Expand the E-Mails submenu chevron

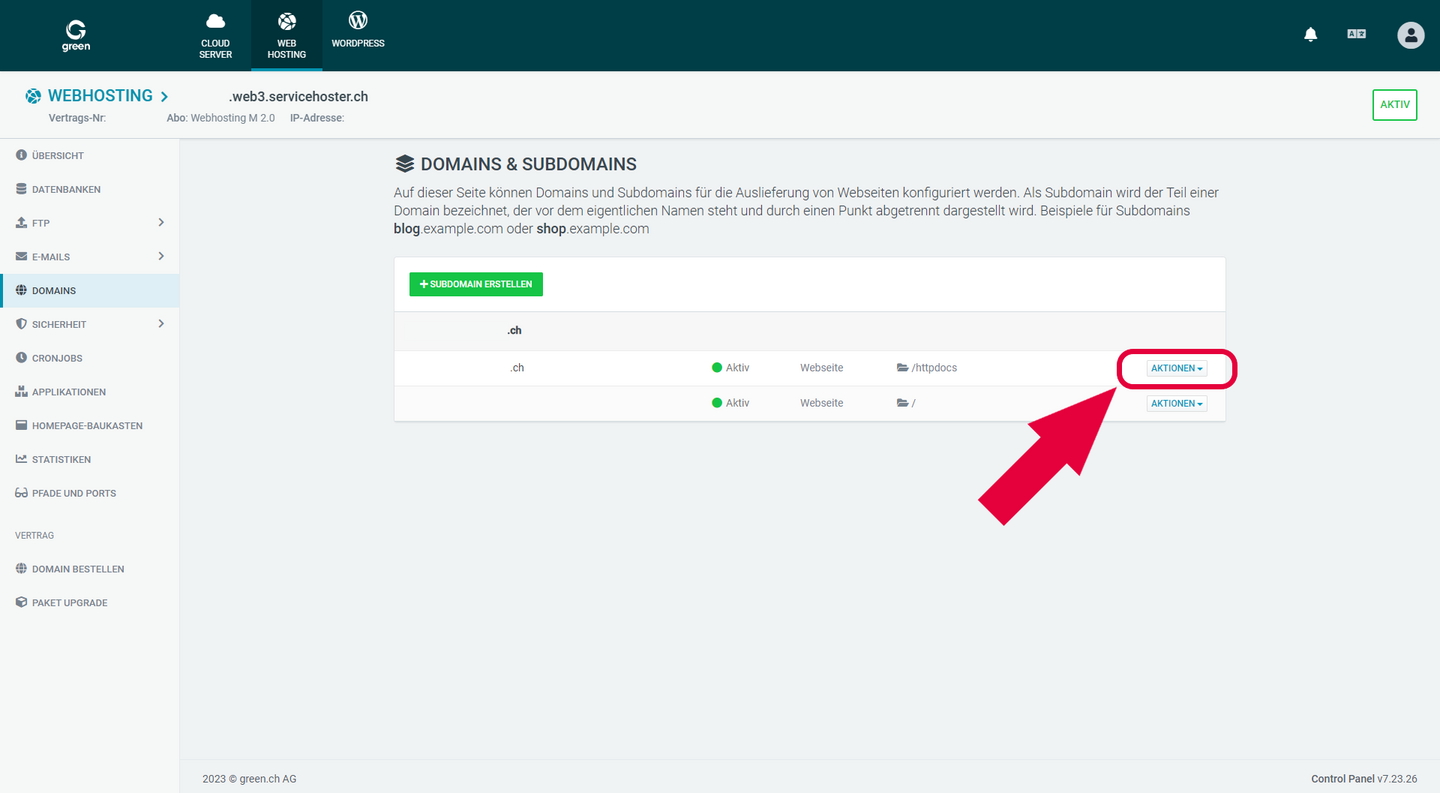pyautogui.click(x=161, y=256)
